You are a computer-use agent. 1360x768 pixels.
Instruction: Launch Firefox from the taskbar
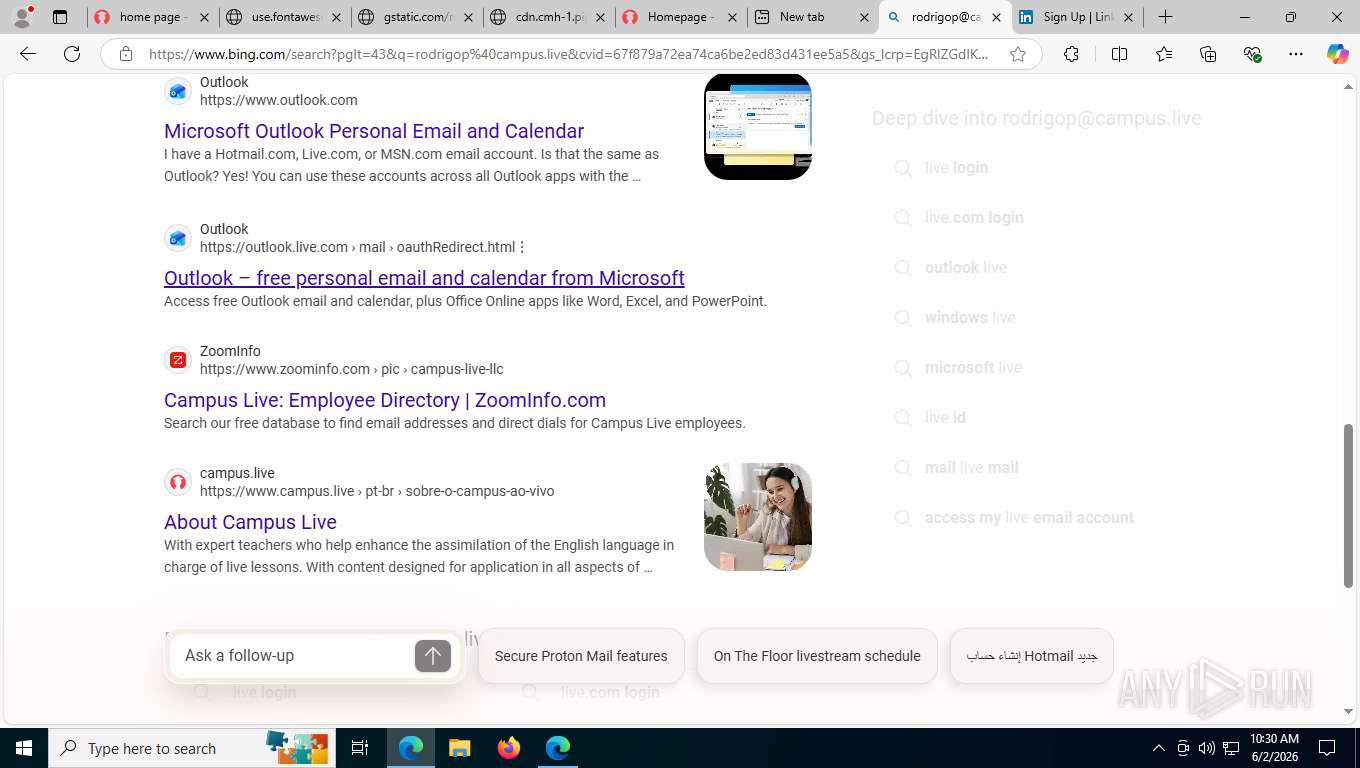[509, 748]
